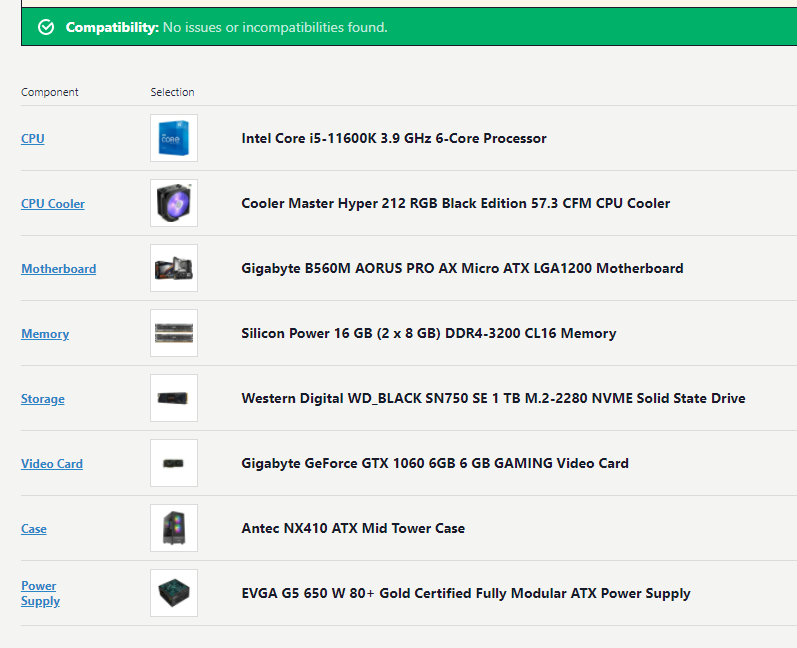
Task: Open the CPU Cooler component link
Action: [53, 203]
